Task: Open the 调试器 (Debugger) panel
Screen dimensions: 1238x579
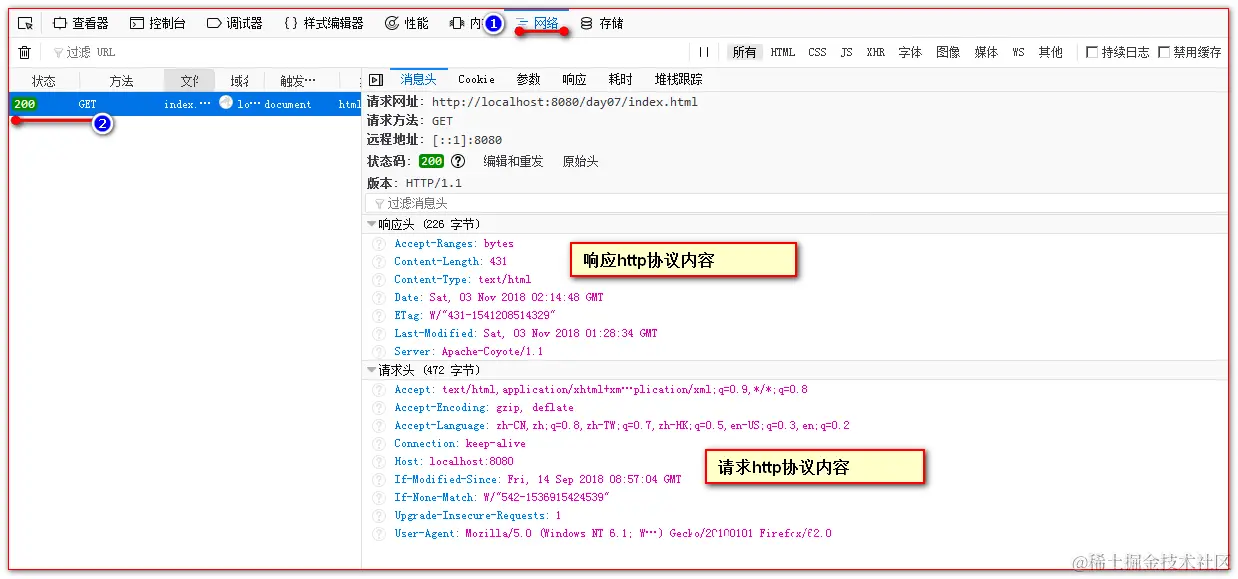Action: (x=233, y=22)
